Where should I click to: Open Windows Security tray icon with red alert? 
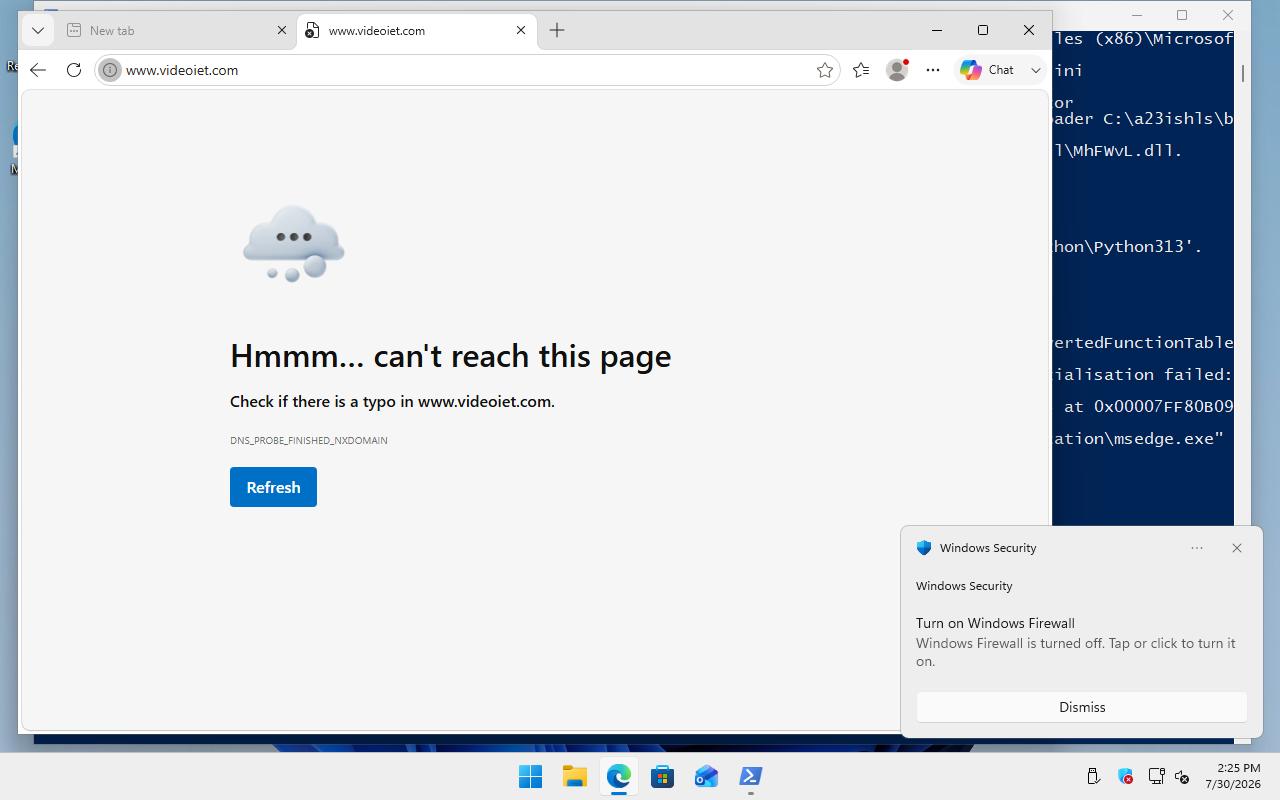[1125, 776]
